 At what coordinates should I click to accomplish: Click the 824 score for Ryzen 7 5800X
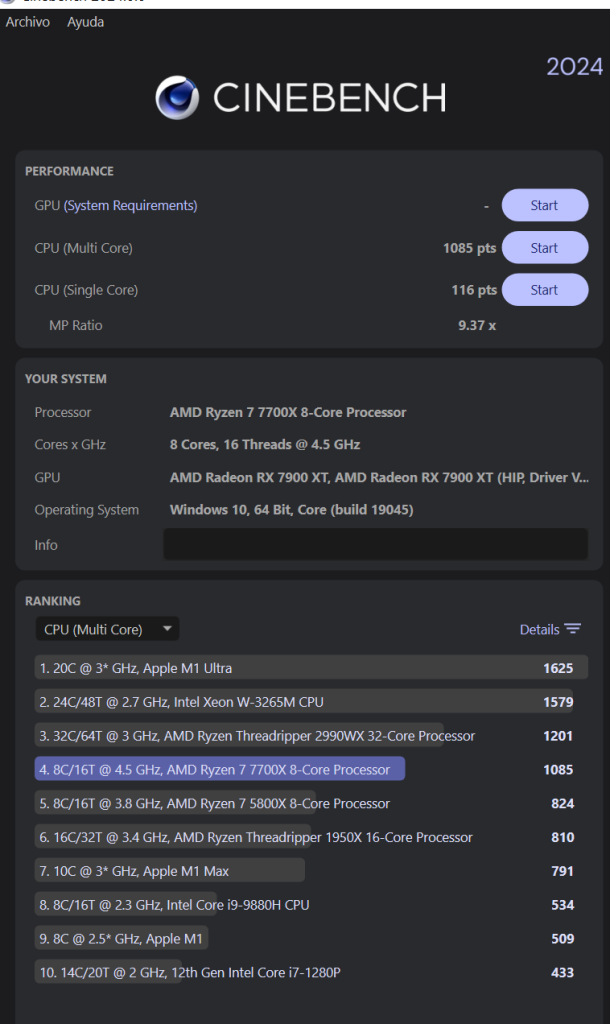click(562, 803)
